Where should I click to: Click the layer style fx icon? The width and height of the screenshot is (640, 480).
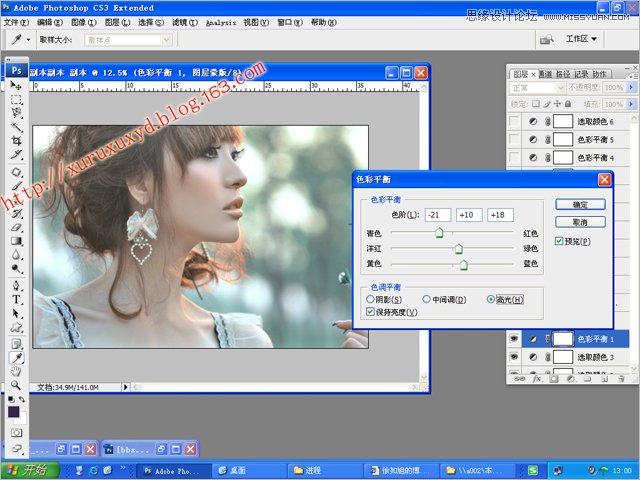[537, 379]
